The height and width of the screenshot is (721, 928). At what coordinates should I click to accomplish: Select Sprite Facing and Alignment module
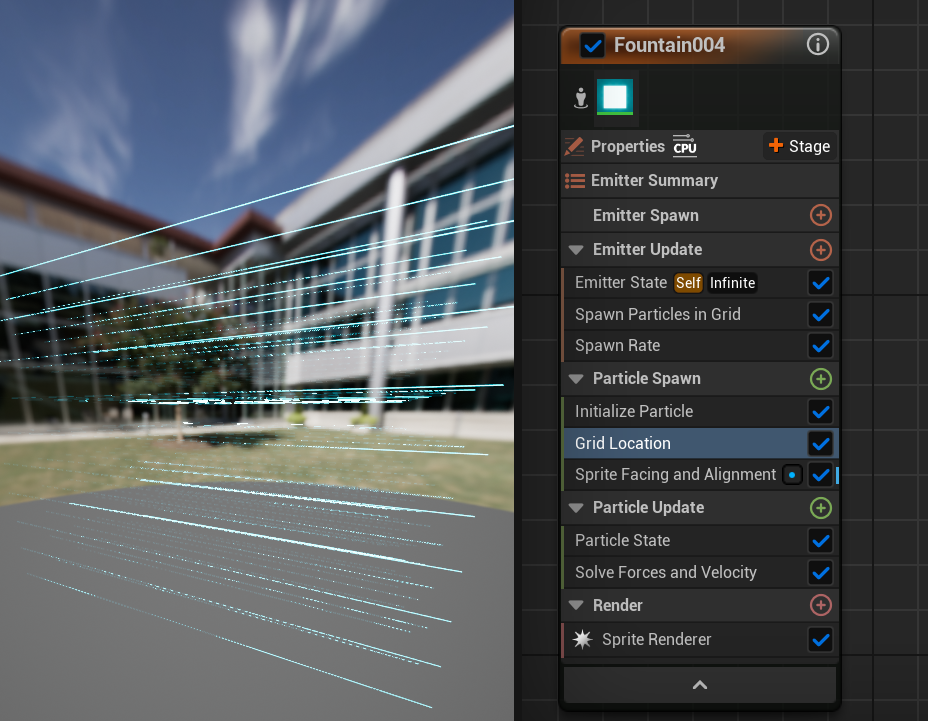[700, 475]
